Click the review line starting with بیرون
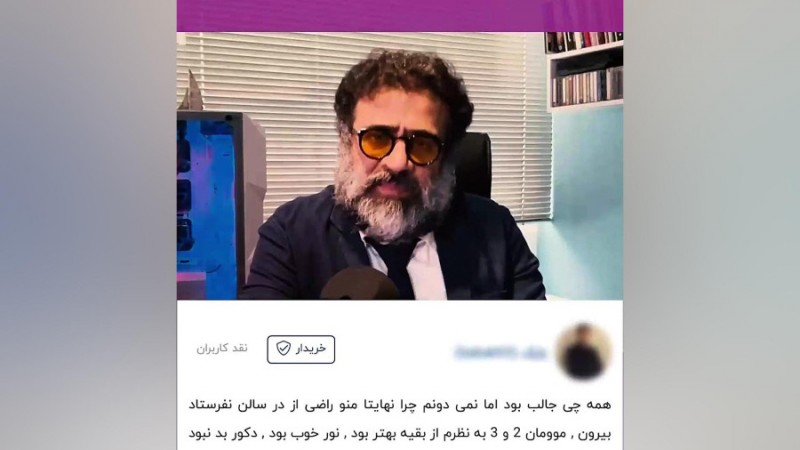The image size is (800, 450). 400,434
